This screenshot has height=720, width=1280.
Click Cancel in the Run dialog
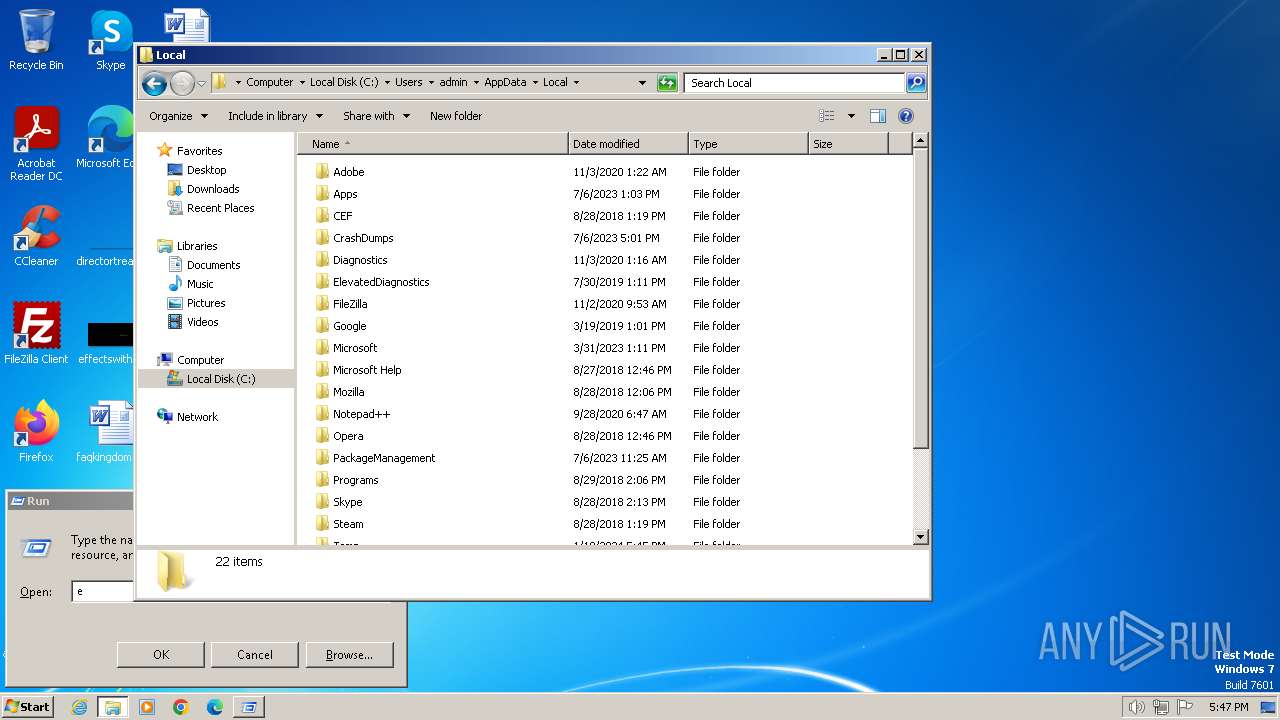(255, 655)
